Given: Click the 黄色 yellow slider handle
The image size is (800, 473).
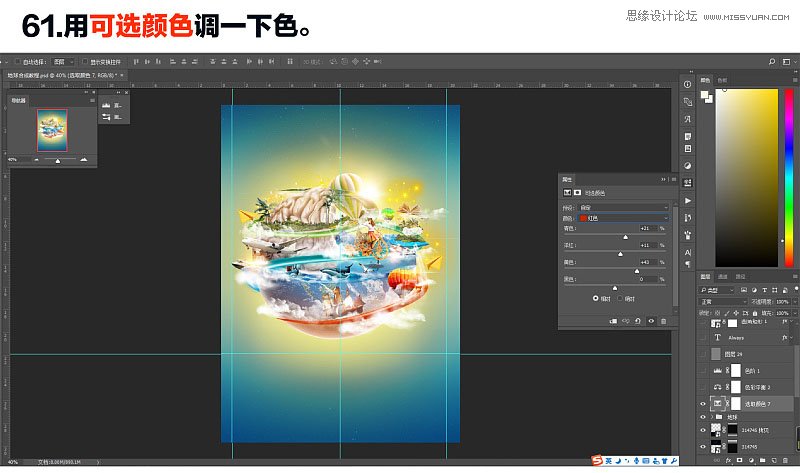Looking at the screenshot, I should point(637,271).
